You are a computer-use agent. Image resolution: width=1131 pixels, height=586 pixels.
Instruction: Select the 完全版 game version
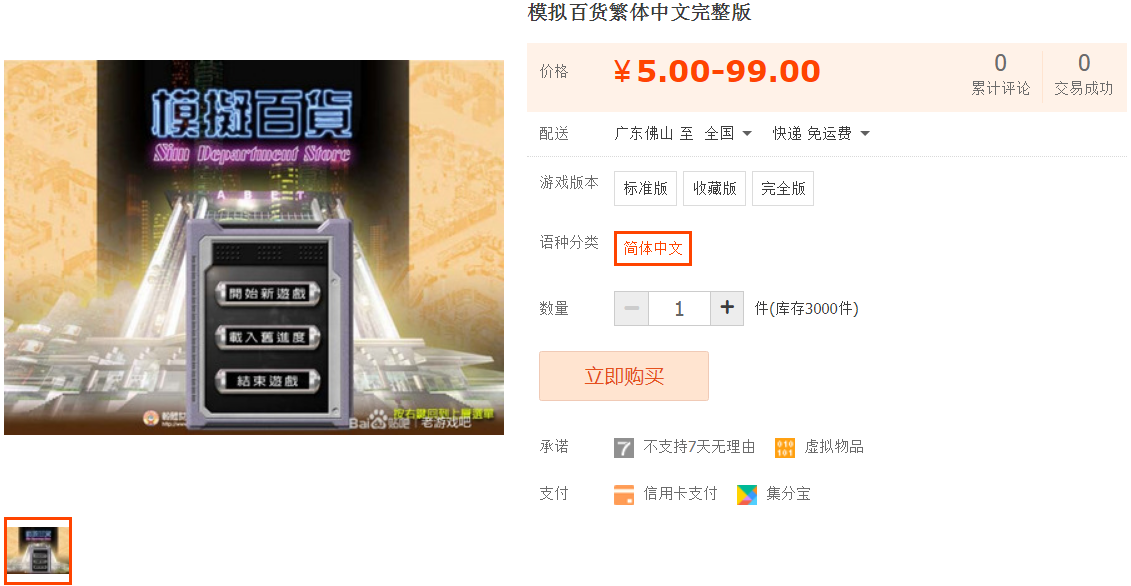[783, 188]
